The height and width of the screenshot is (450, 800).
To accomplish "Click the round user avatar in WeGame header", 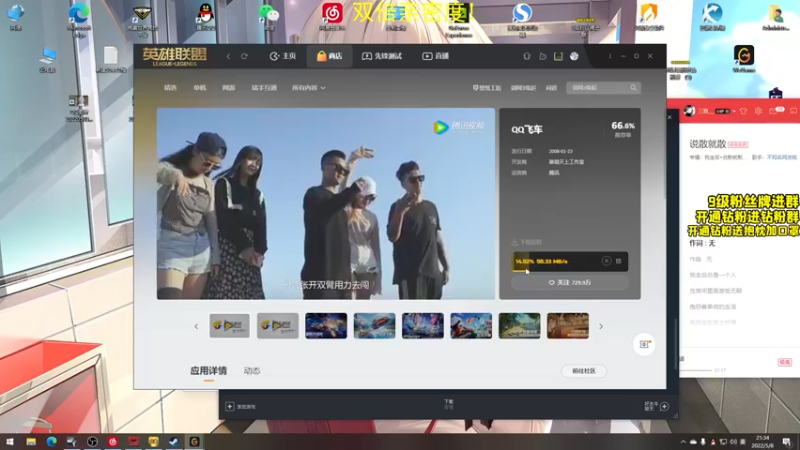I will [x=574, y=56].
